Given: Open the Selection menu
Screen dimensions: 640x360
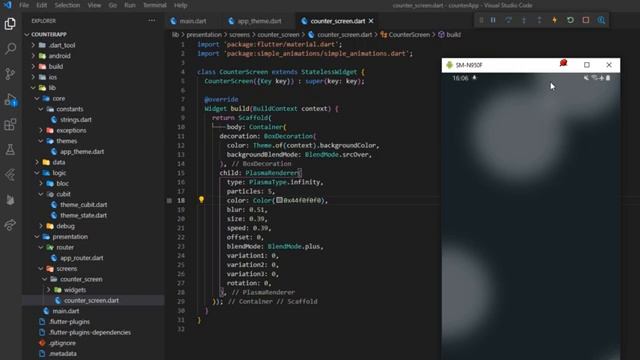Looking at the screenshot, I should [x=67, y=5].
